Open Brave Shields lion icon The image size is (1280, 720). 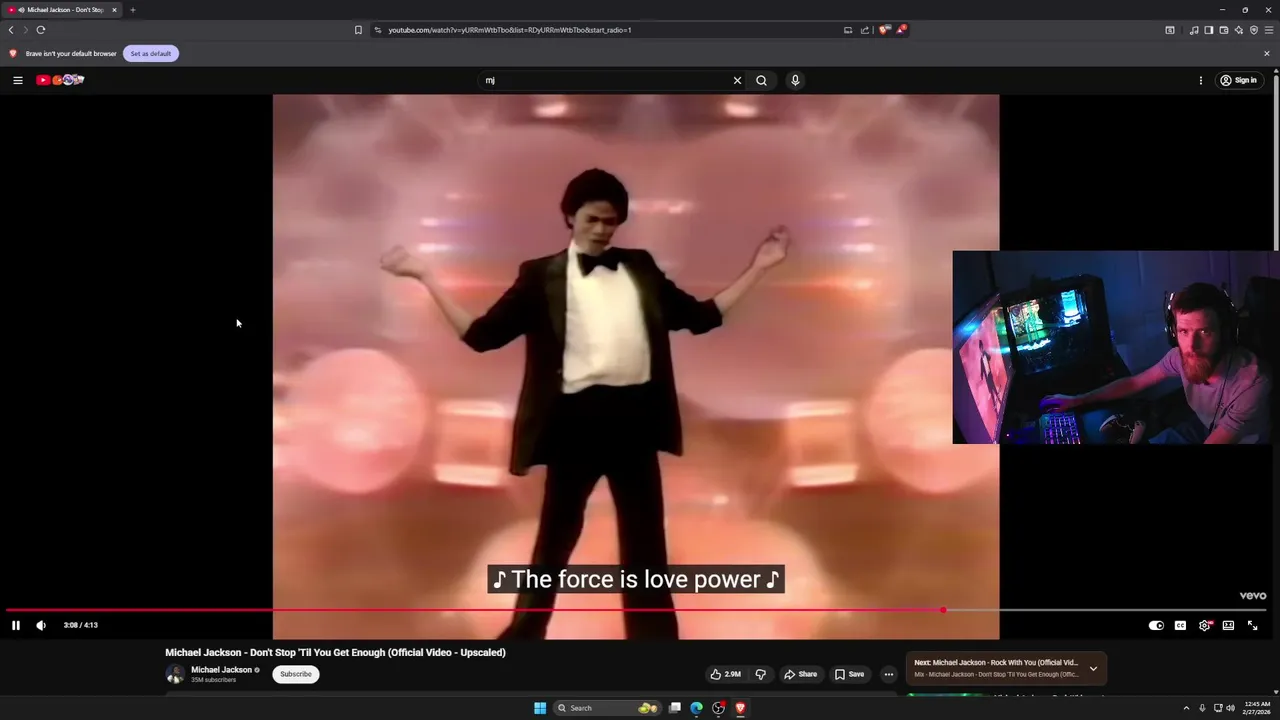point(884,30)
